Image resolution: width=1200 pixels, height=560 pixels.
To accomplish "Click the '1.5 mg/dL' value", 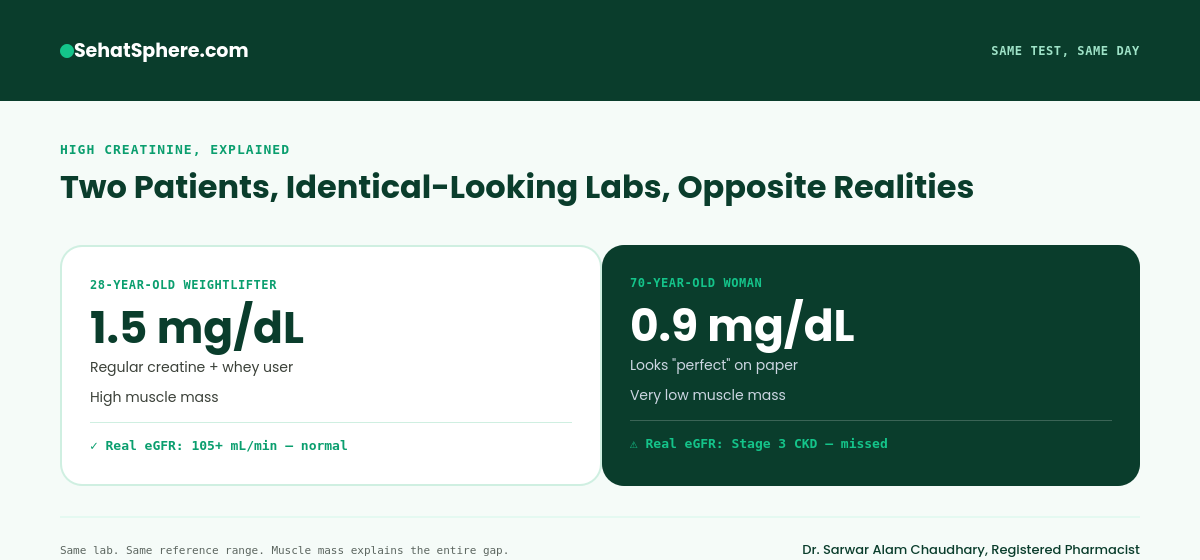I will click(197, 327).
